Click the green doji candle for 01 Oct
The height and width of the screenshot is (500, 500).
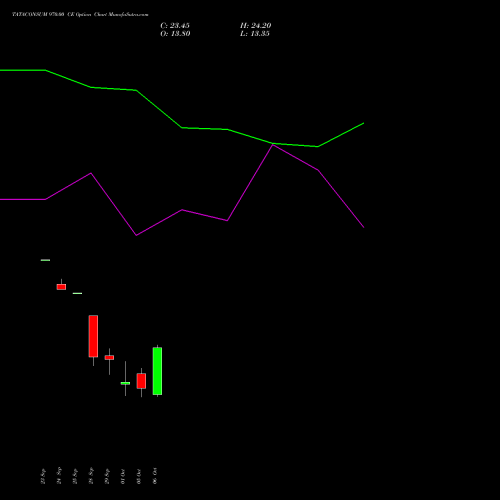(125, 383)
